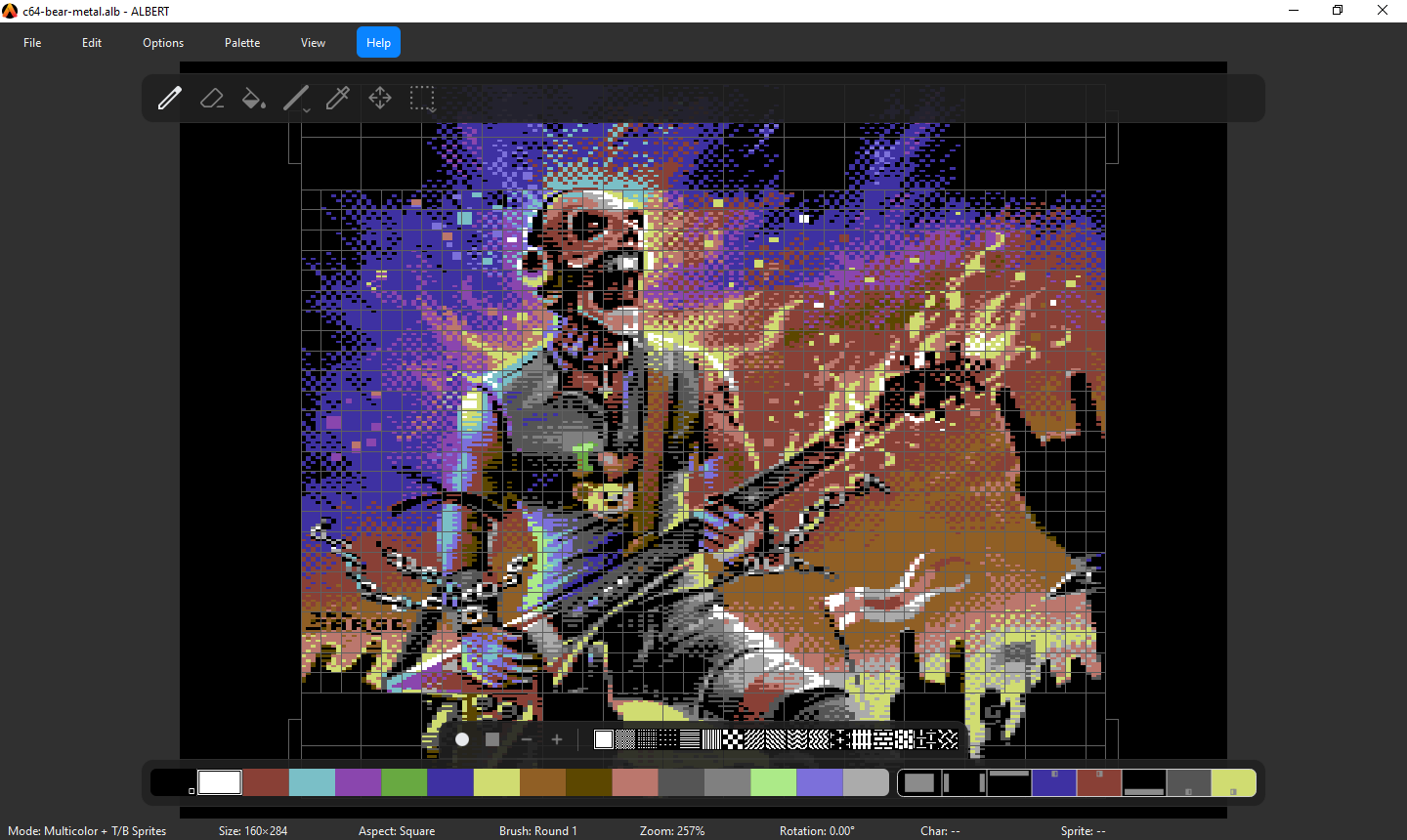Screen dimensions: 1407x840
Task: Open the File menu
Action: pos(32,43)
